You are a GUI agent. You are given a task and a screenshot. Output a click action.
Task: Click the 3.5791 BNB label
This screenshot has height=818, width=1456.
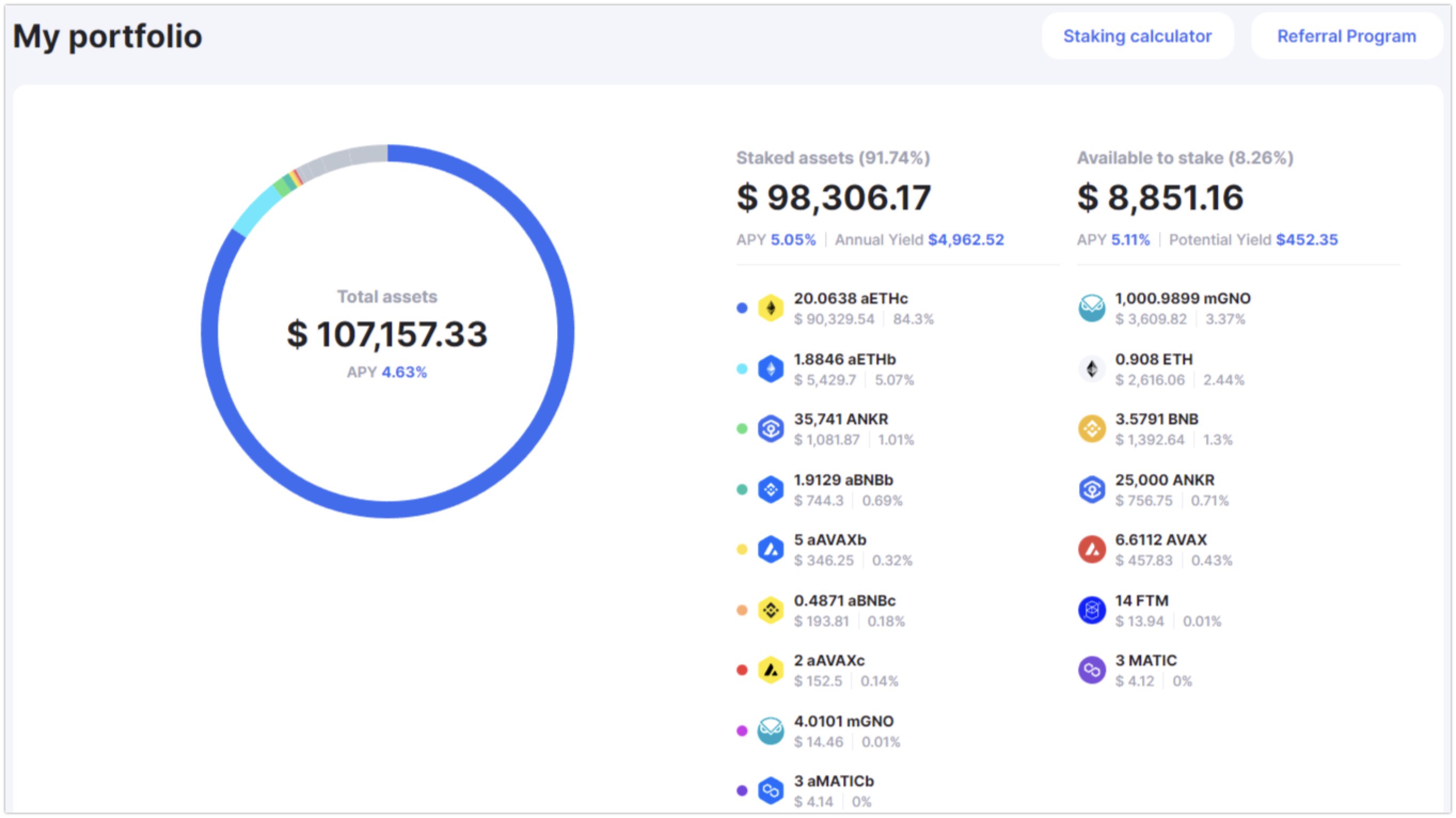coord(1157,419)
